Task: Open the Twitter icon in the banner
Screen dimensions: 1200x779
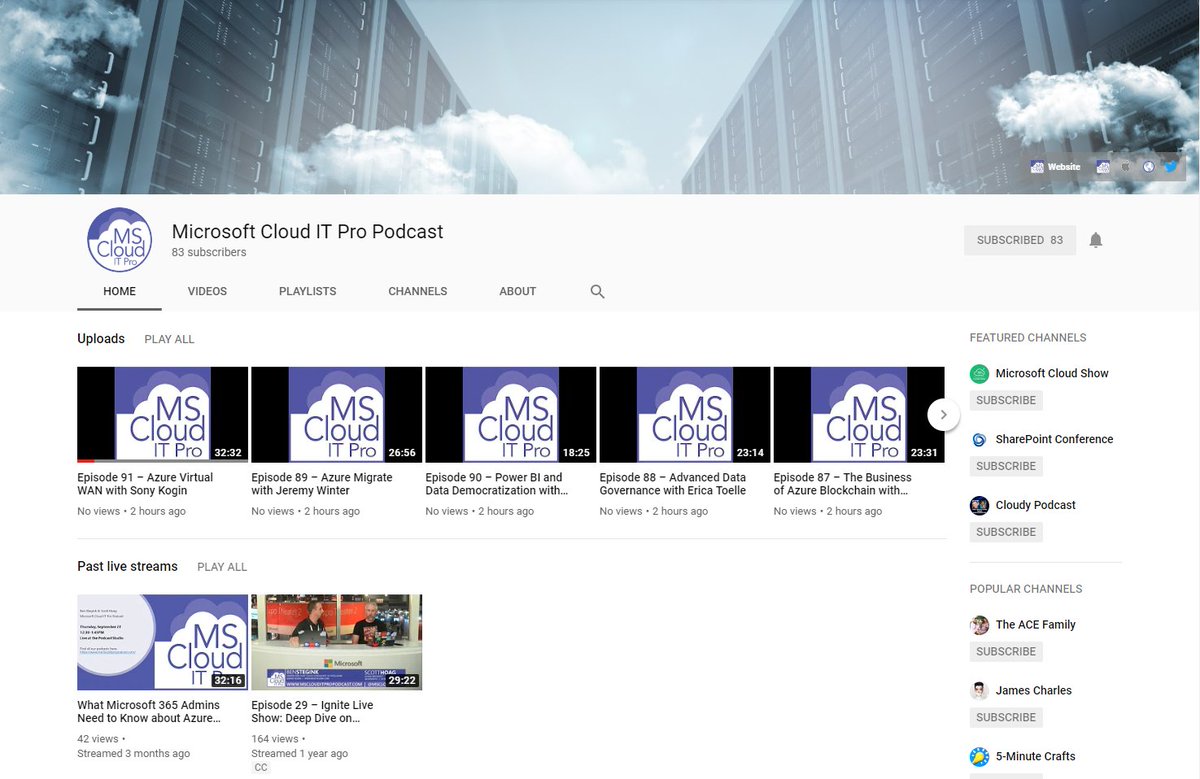Action: pyautogui.click(x=1169, y=166)
